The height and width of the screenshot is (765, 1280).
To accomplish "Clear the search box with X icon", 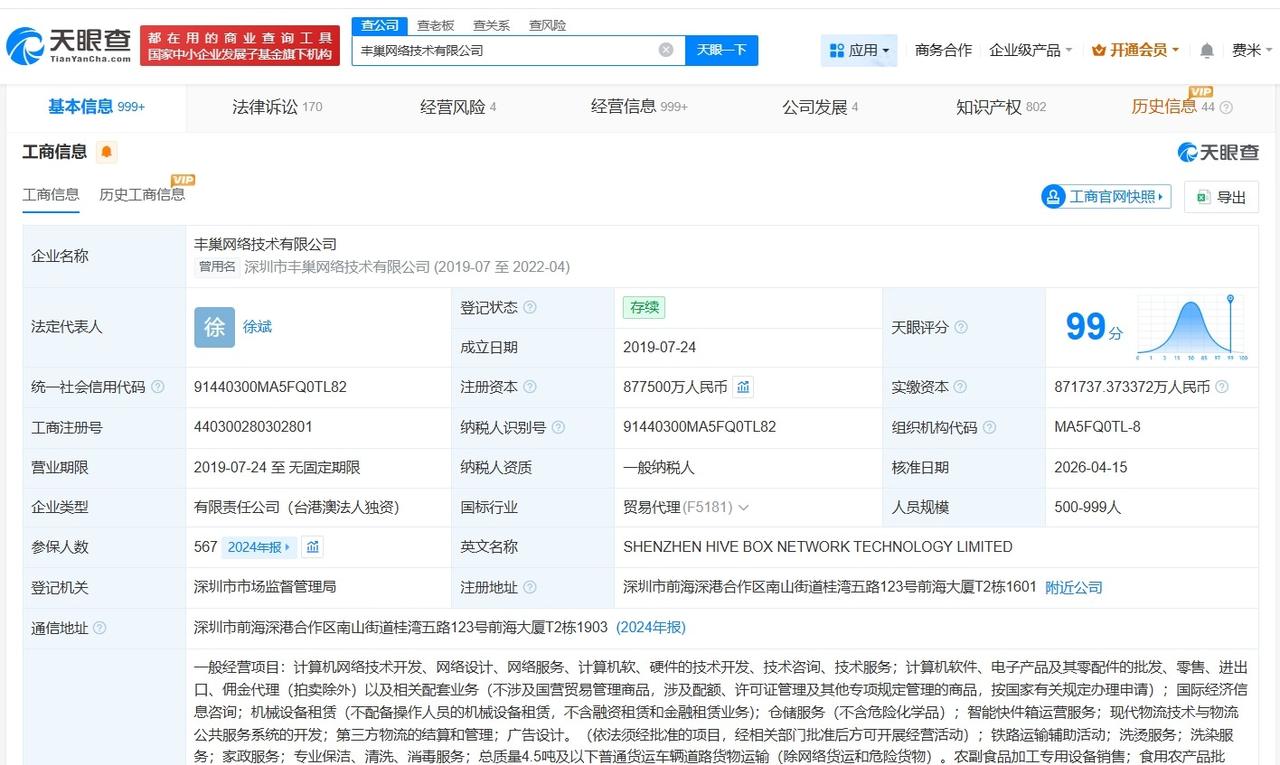I will click(666, 50).
